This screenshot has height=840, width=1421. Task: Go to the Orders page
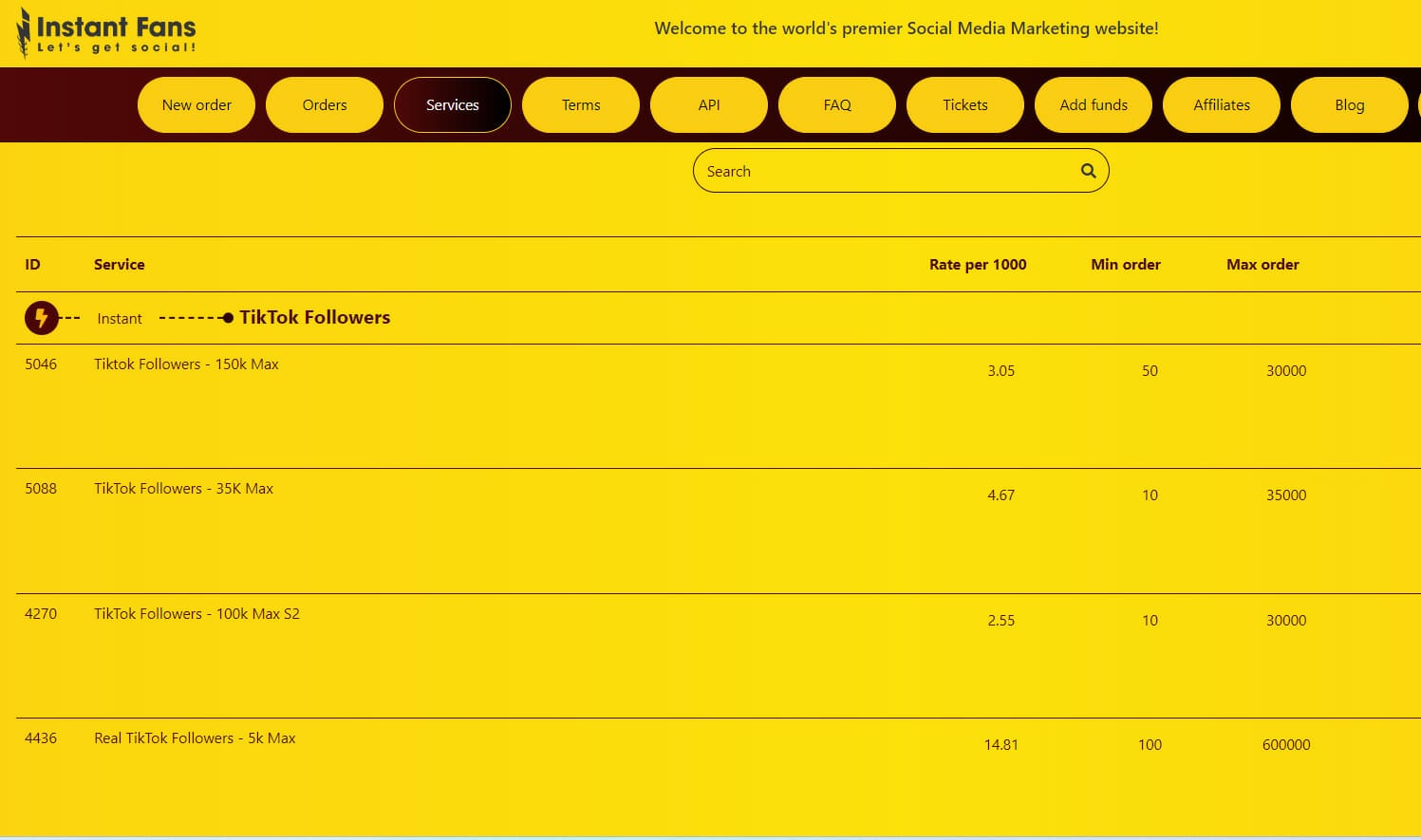point(325,105)
